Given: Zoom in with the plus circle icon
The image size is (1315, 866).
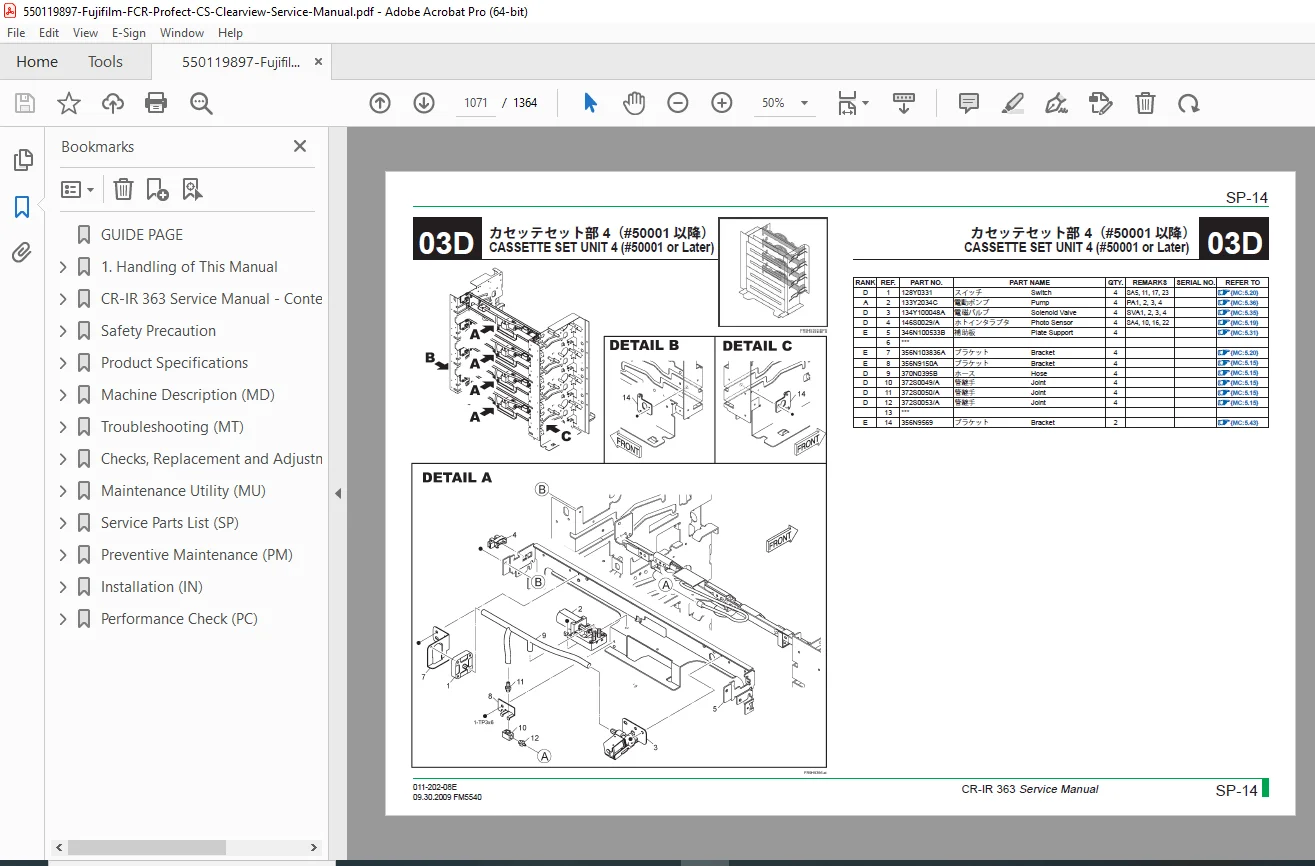Looking at the screenshot, I should (x=722, y=103).
